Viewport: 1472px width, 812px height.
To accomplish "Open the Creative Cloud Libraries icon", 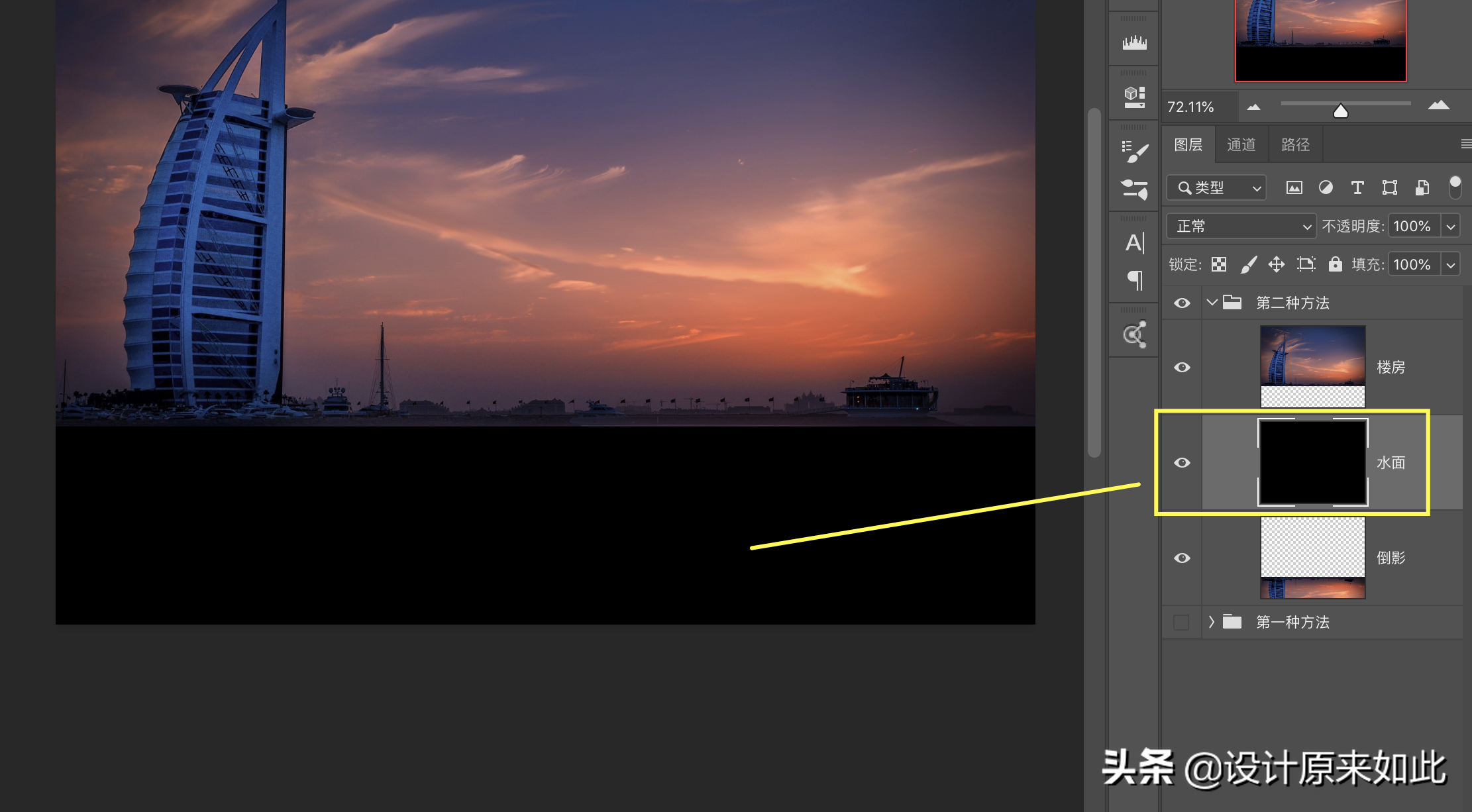I will [1135, 334].
